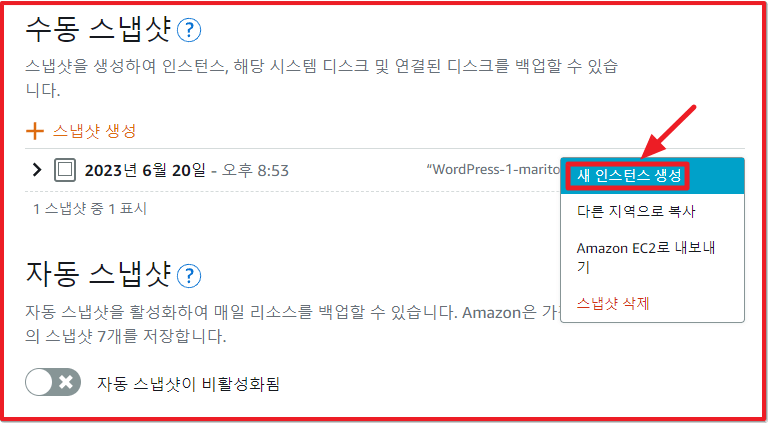Click the square snapshot icon in the row
This screenshot has width=768, height=425.
[65, 170]
